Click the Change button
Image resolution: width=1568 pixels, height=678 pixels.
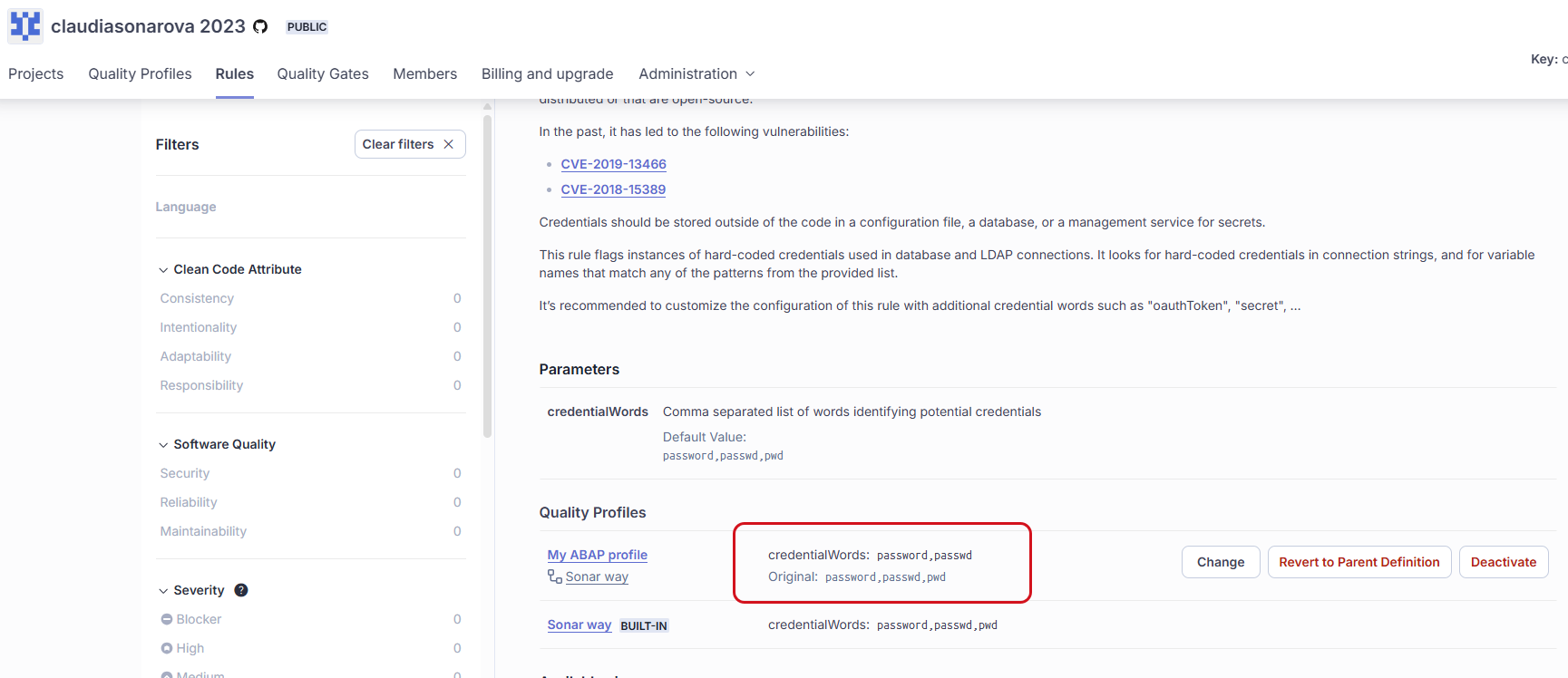(1221, 562)
